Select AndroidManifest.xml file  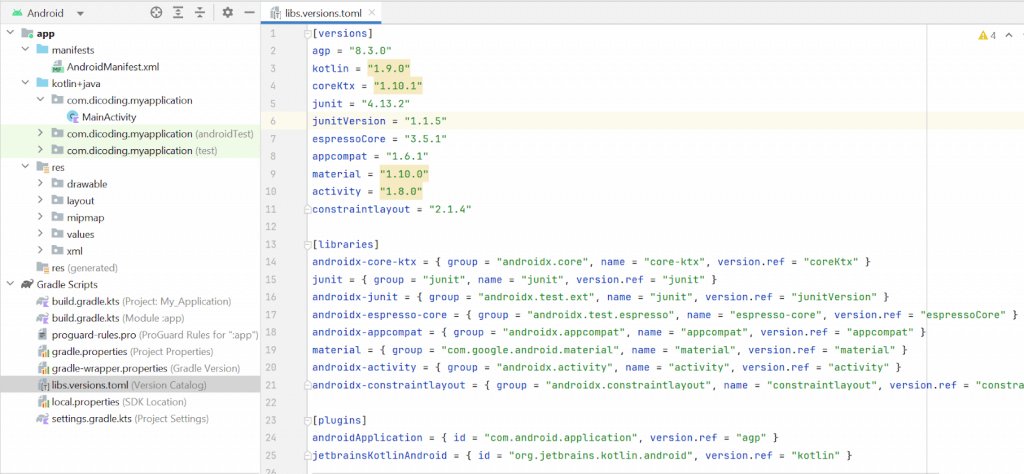112,67
